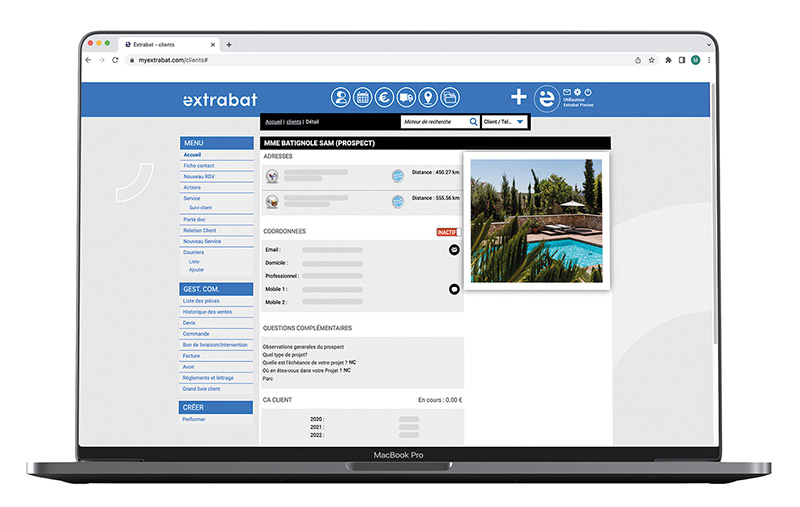Click the Chrome share icon
800x507 pixels.
(638, 60)
